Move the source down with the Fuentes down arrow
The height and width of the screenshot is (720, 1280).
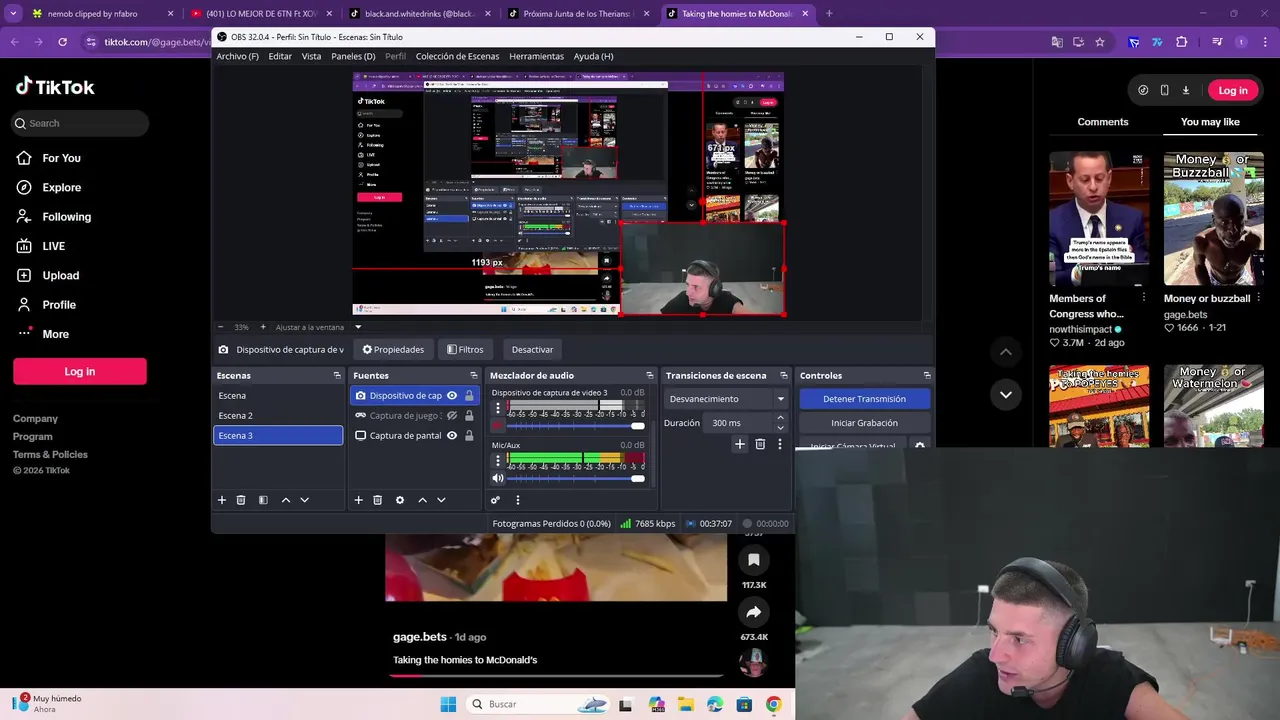[x=441, y=500]
